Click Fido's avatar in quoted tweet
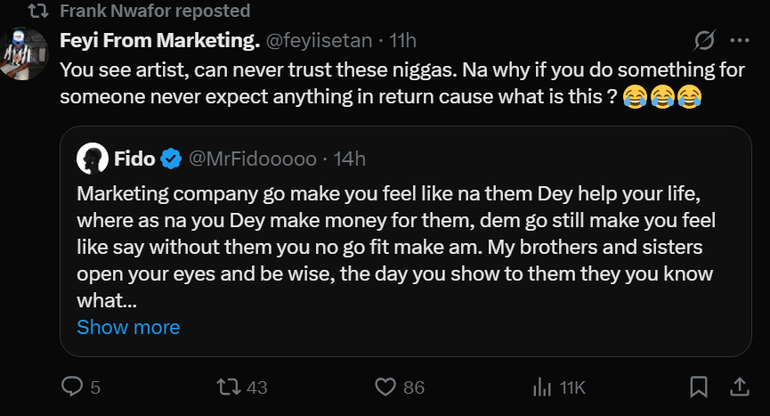This screenshot has width=770, height=416. click(x=93, y=158)
